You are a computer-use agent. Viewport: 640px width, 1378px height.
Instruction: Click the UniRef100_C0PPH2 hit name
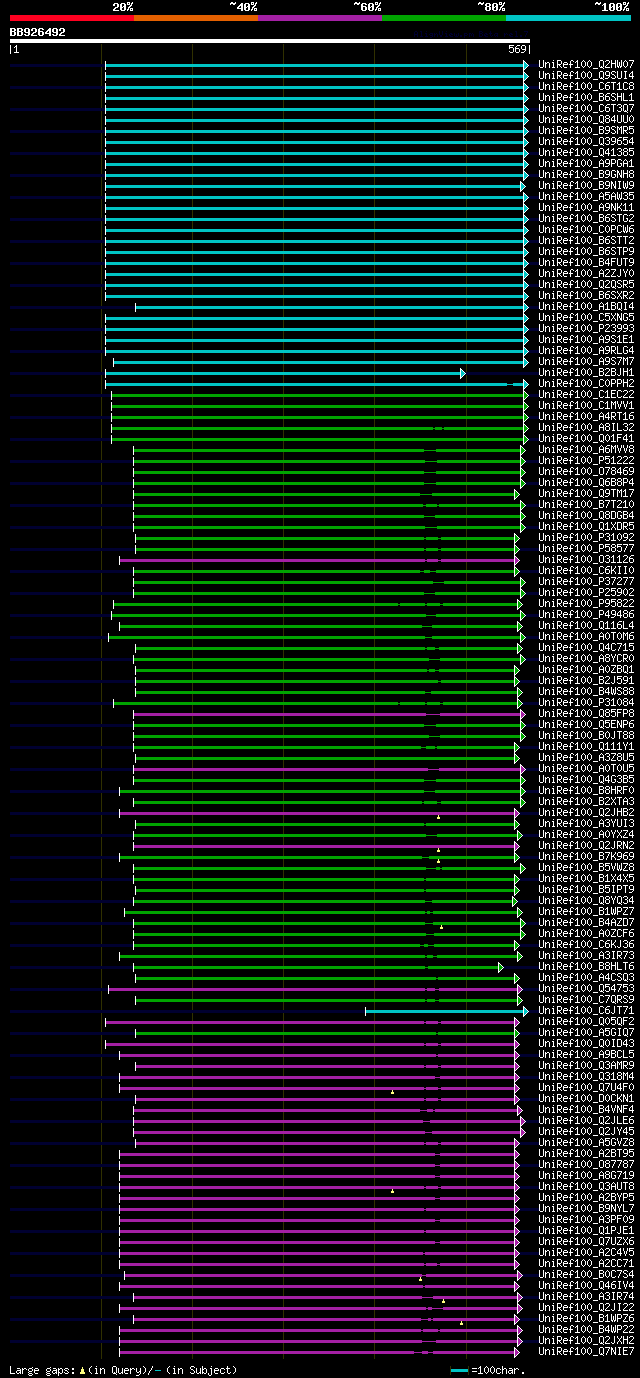[586, 384]
